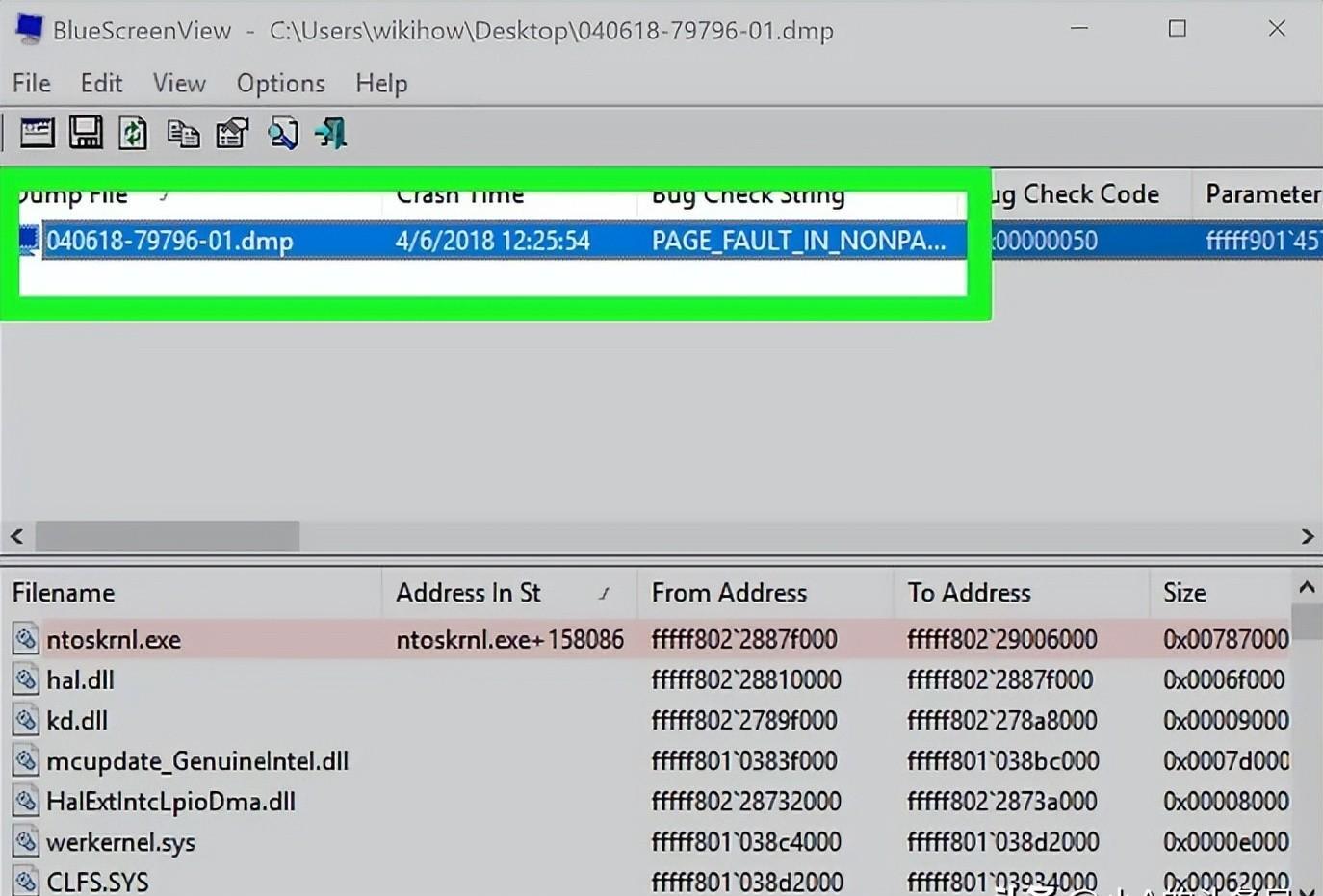Screen dimensions: 1323x896
Task: Click PAGE_FAULT_IN_NONPA... bug check string
Action: point(798,241)
